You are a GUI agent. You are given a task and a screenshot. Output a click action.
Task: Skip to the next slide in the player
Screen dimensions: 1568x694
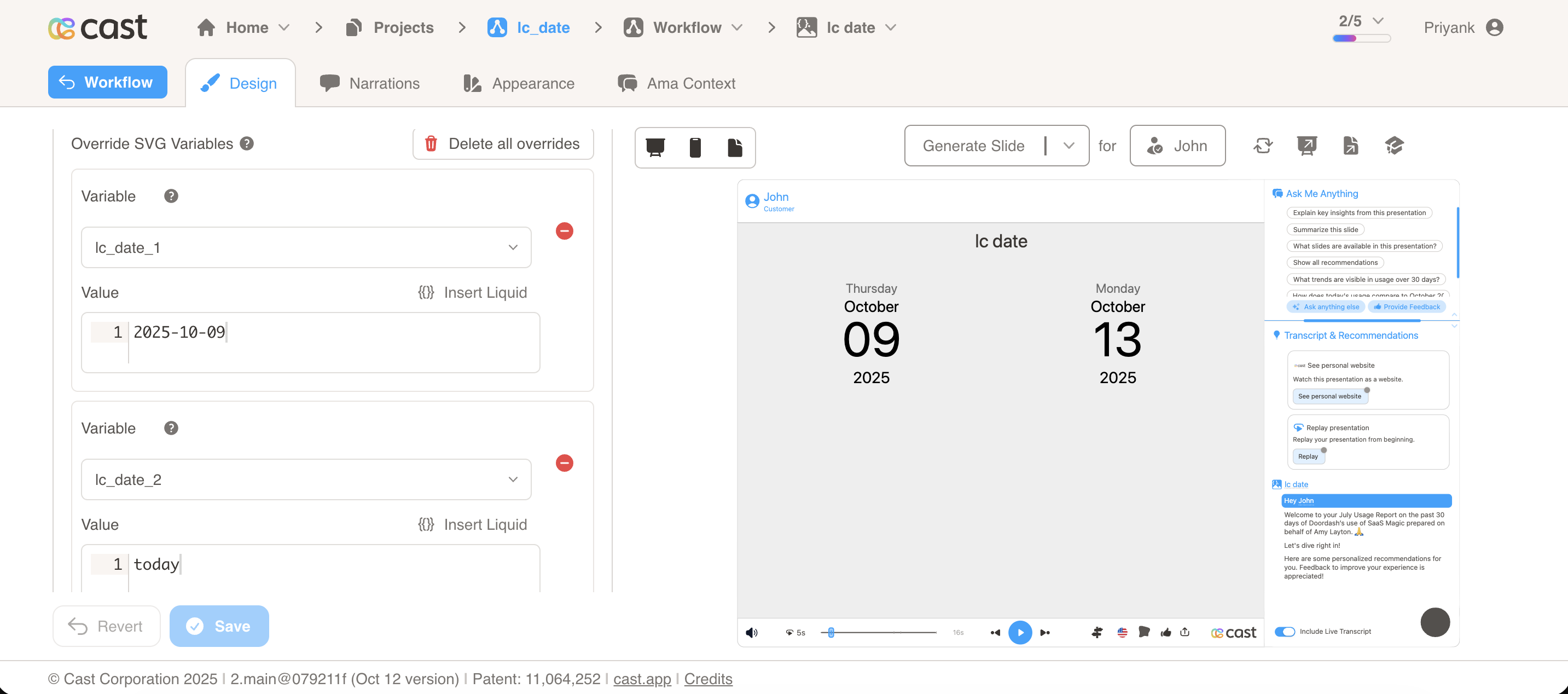tap(1045, 633)
